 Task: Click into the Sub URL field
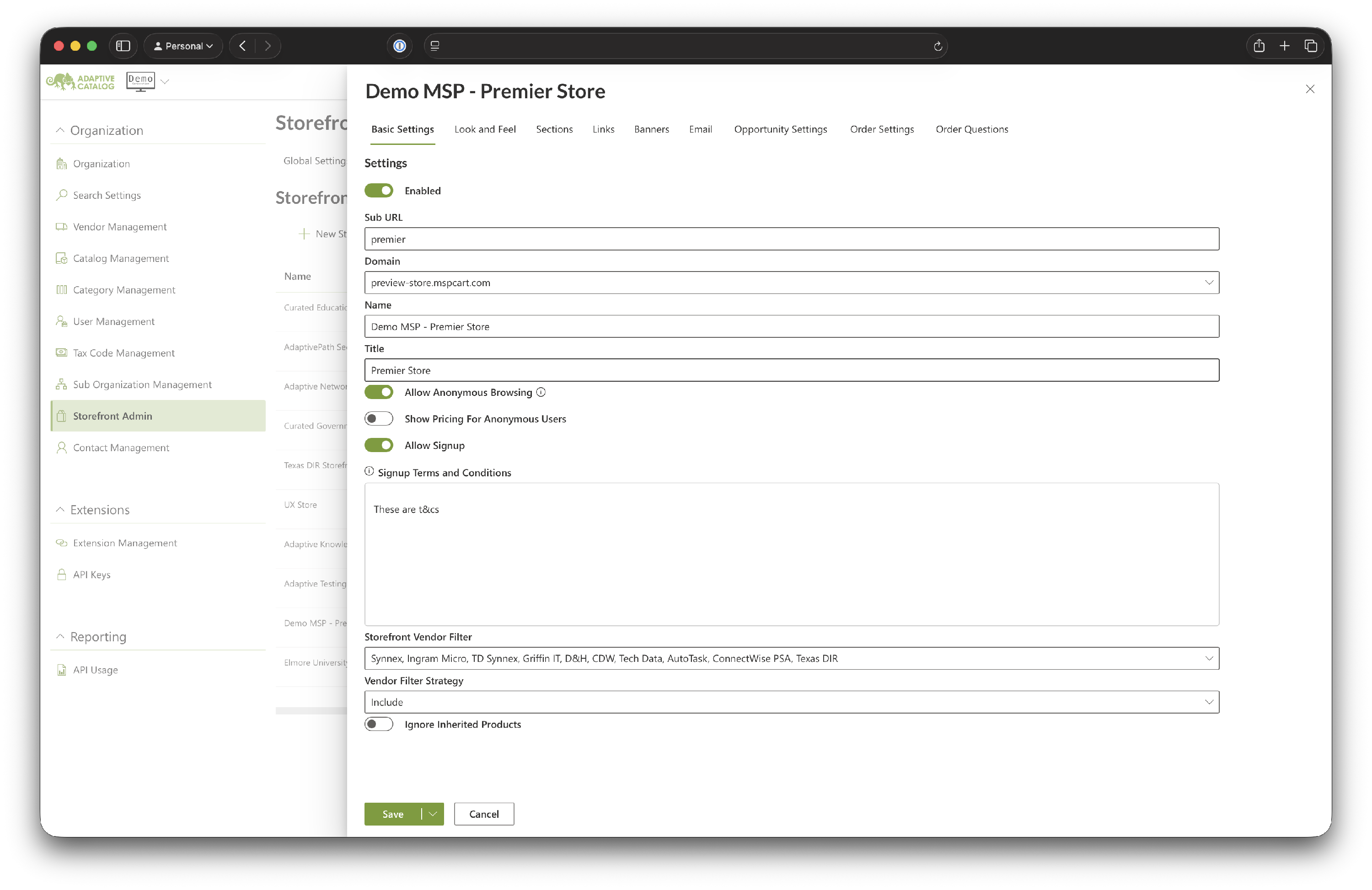pyautogui.click(x=791, y=239)
